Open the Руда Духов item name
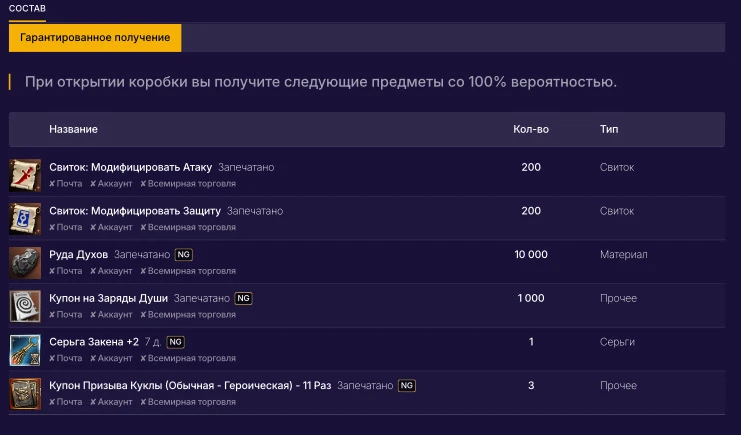 click(x=78, y=254)
